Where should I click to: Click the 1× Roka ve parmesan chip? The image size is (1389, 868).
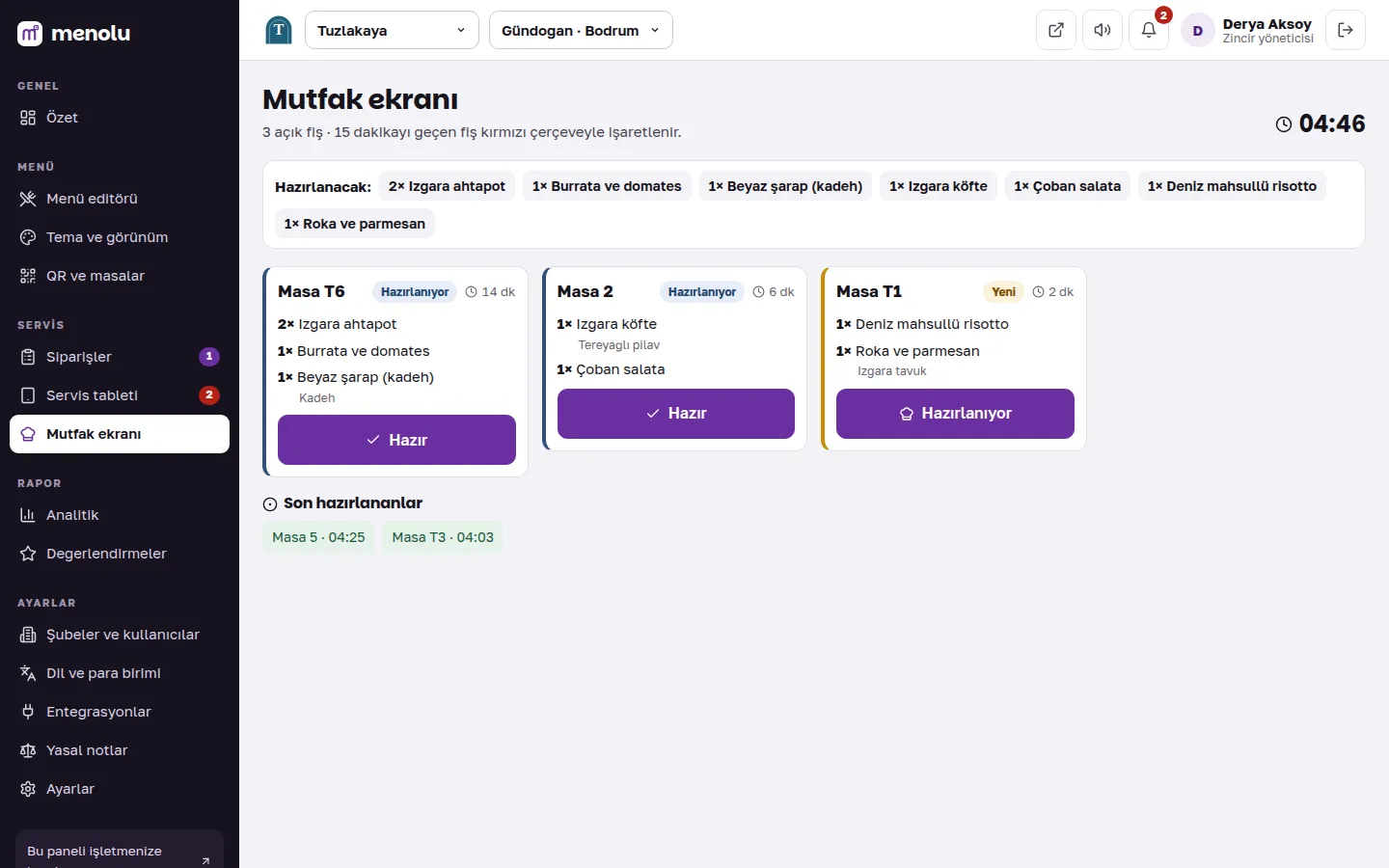coord(355,224)
